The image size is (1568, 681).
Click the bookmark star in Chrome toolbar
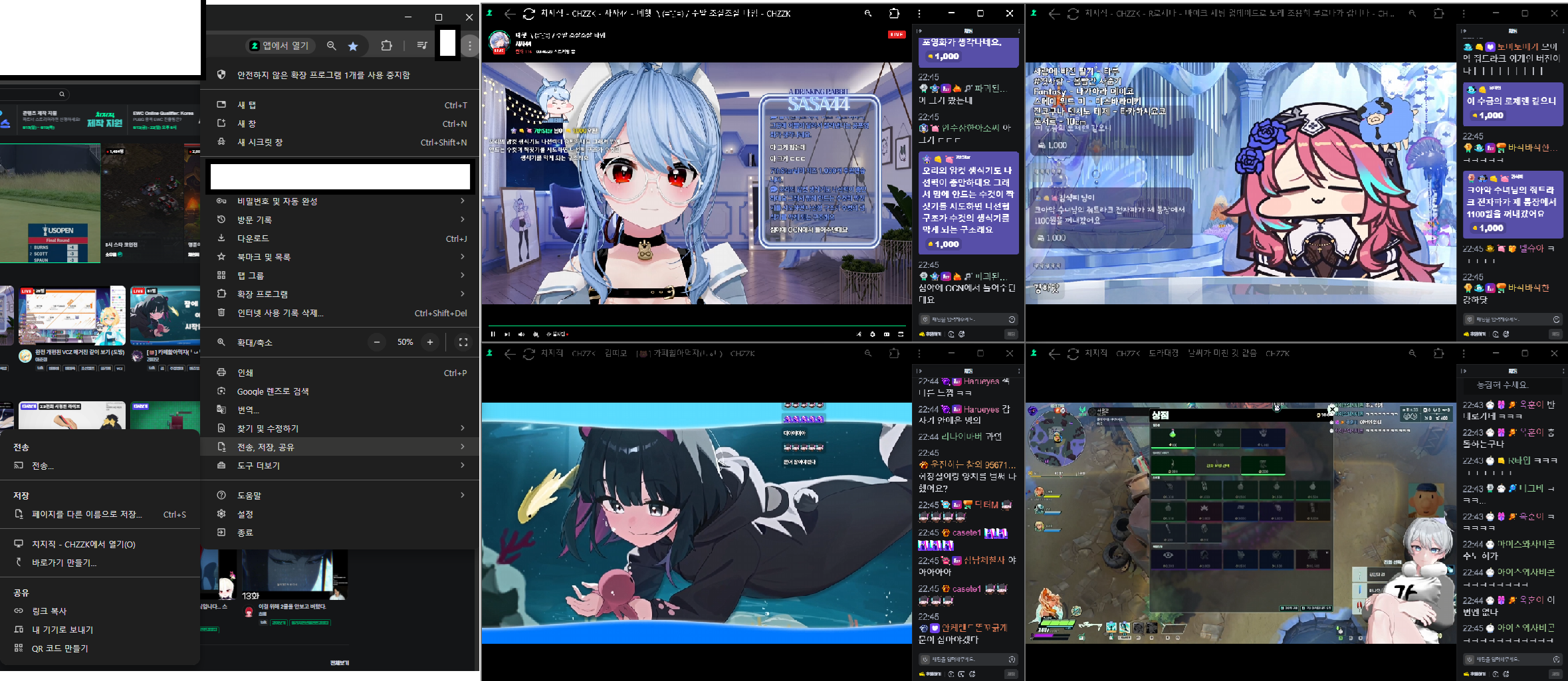pos(353,46)
